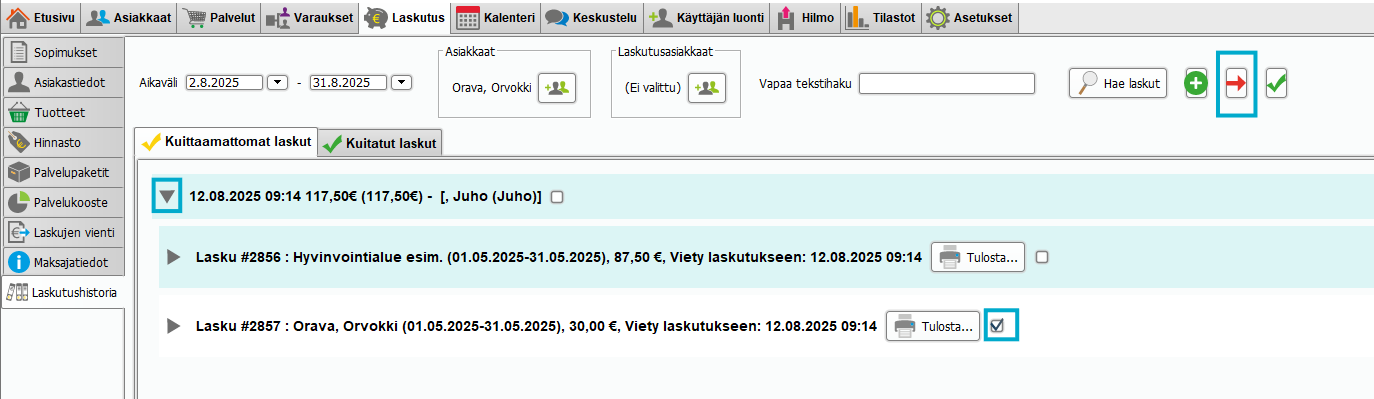Open the end date dropdown for 31.8.2025
The image size is (1374, 399).
pos(401,82)
